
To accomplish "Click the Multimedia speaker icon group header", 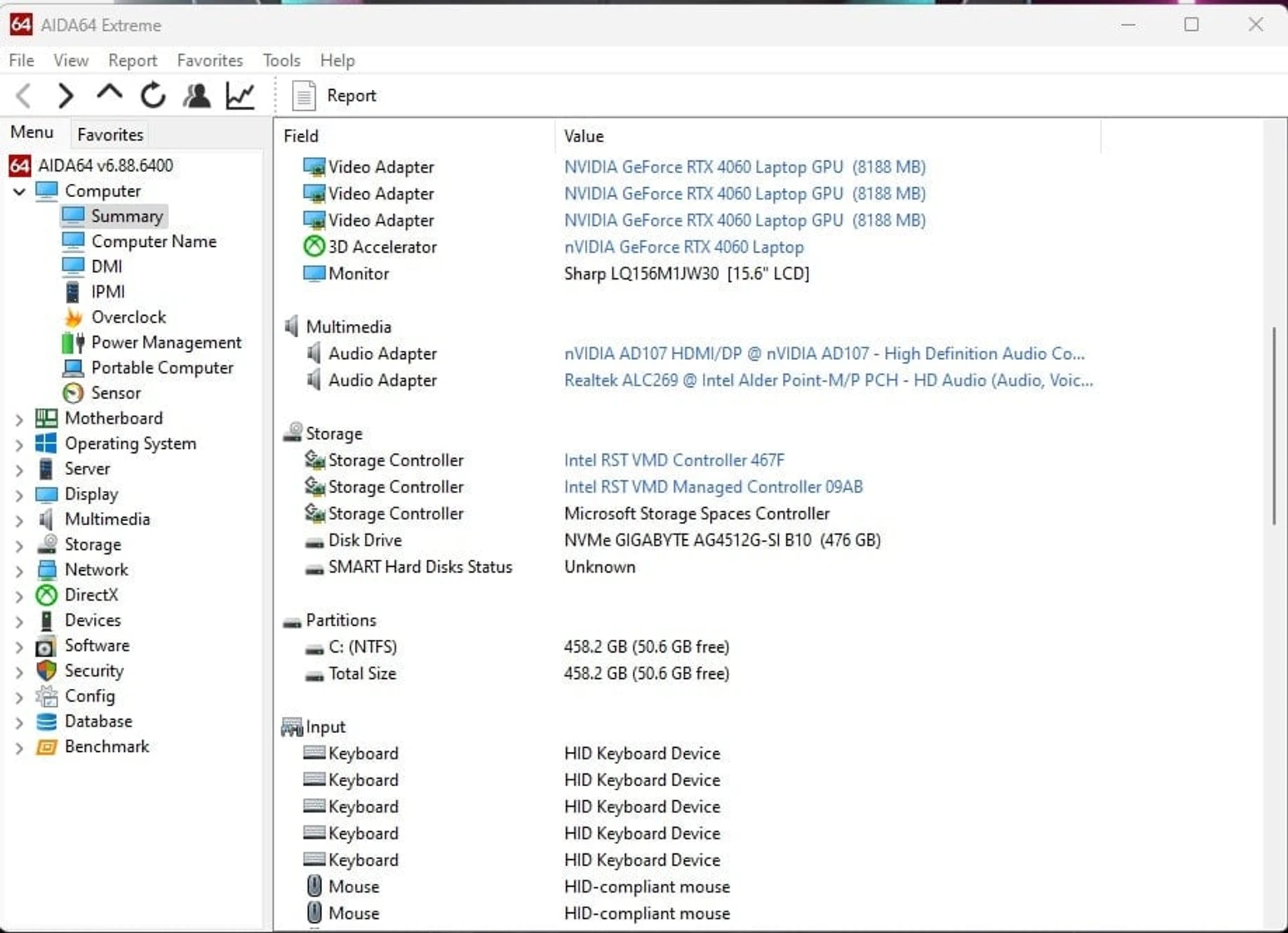I will pyautogui.click(x=291, y=327).
